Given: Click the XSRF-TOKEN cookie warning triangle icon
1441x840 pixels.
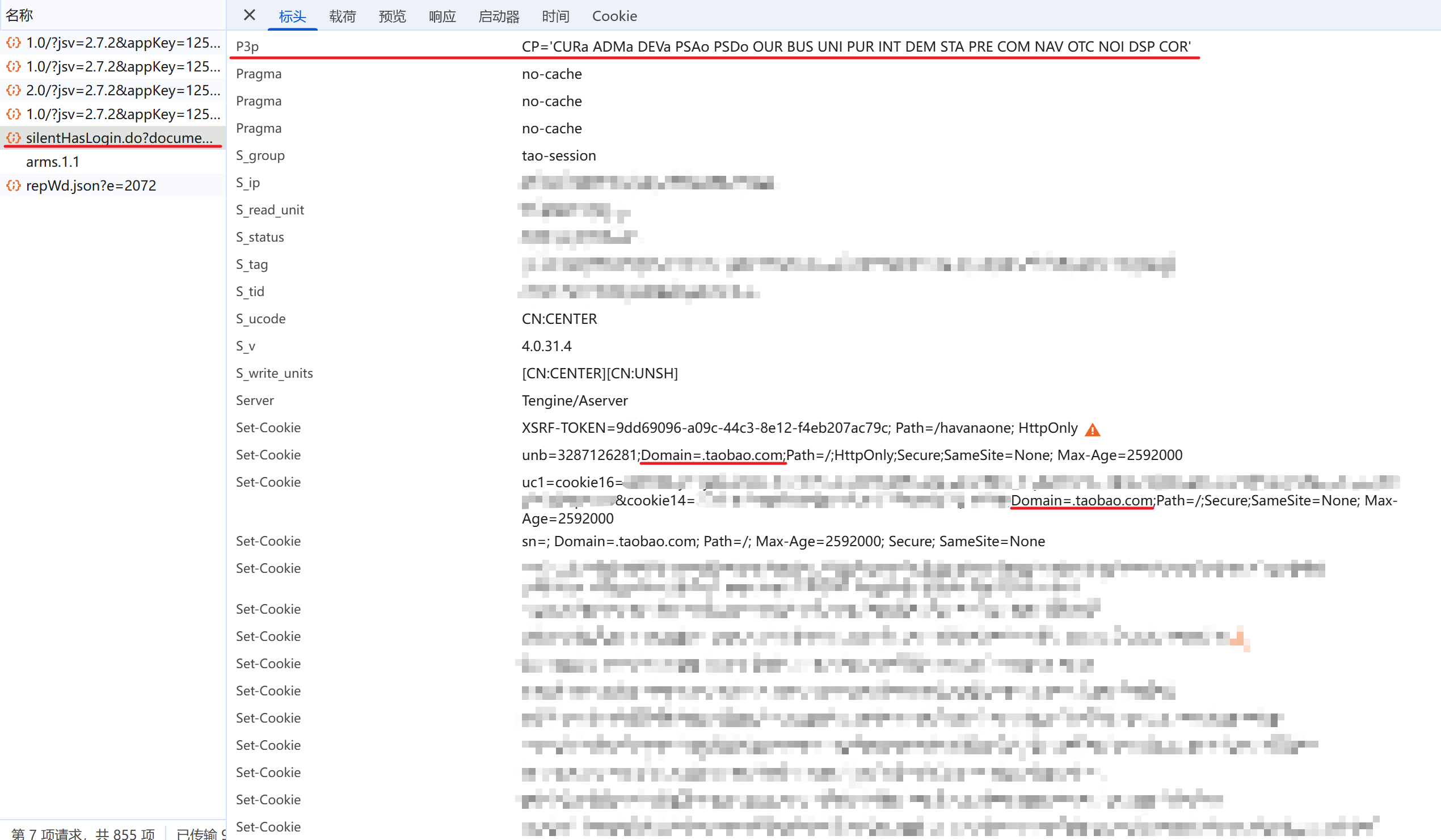Looking at the screenshot, I should pyautogui.click(x=1092, y=429).
